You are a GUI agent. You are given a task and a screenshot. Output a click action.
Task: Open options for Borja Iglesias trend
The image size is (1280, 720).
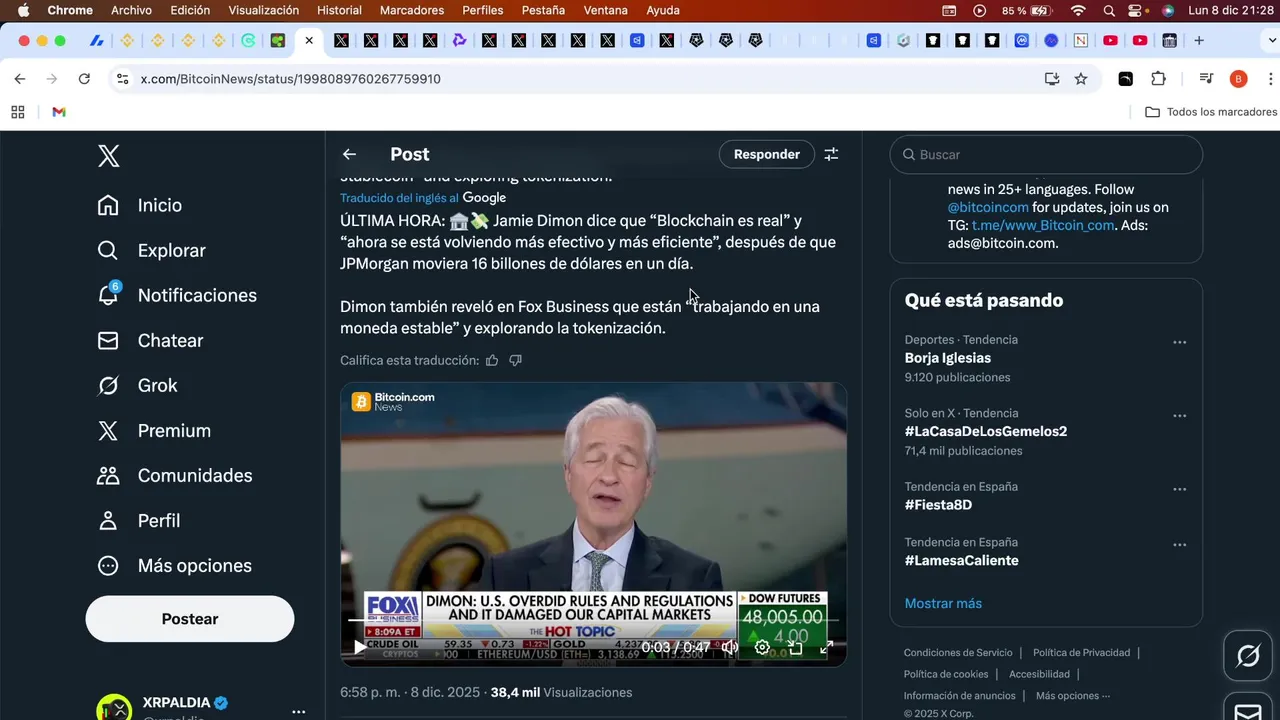[x=1179, y=342]
